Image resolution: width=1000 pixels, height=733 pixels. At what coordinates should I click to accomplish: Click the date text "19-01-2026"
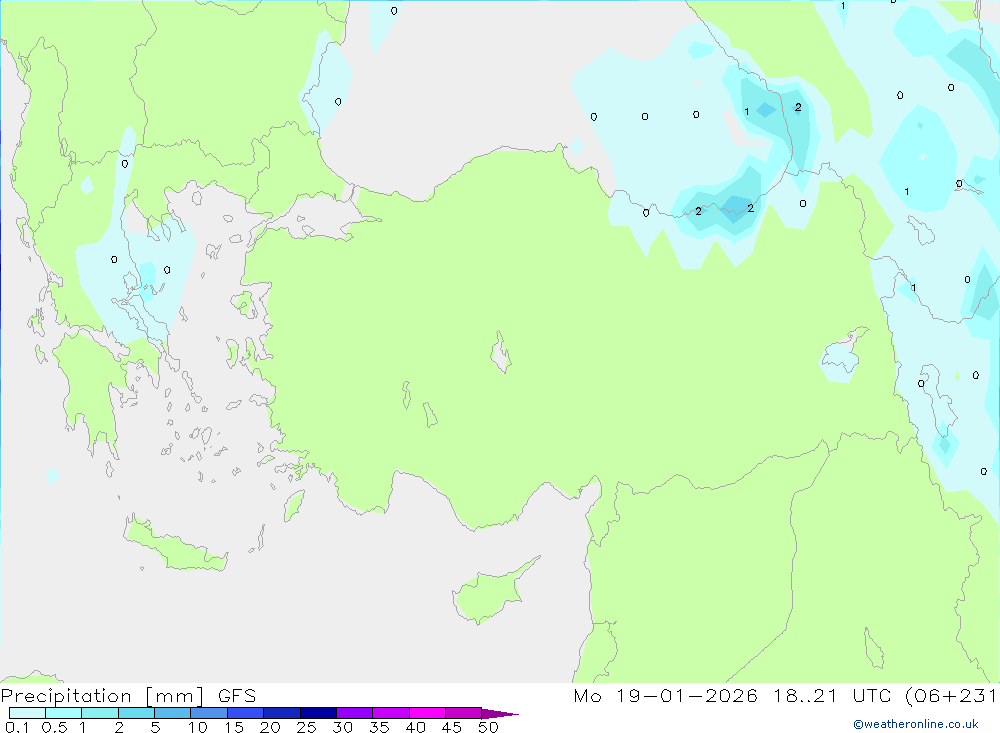[687, 696]
